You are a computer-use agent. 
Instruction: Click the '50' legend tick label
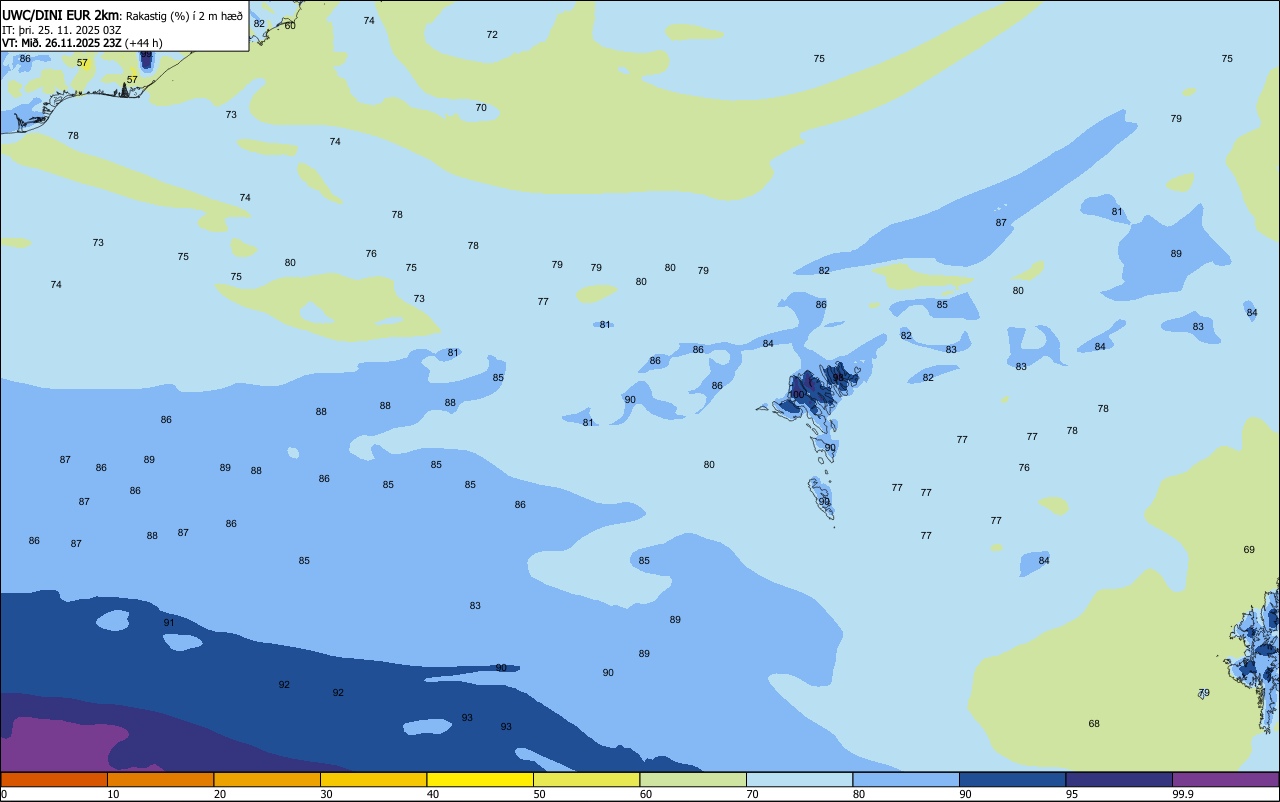(x=539, y=794)
